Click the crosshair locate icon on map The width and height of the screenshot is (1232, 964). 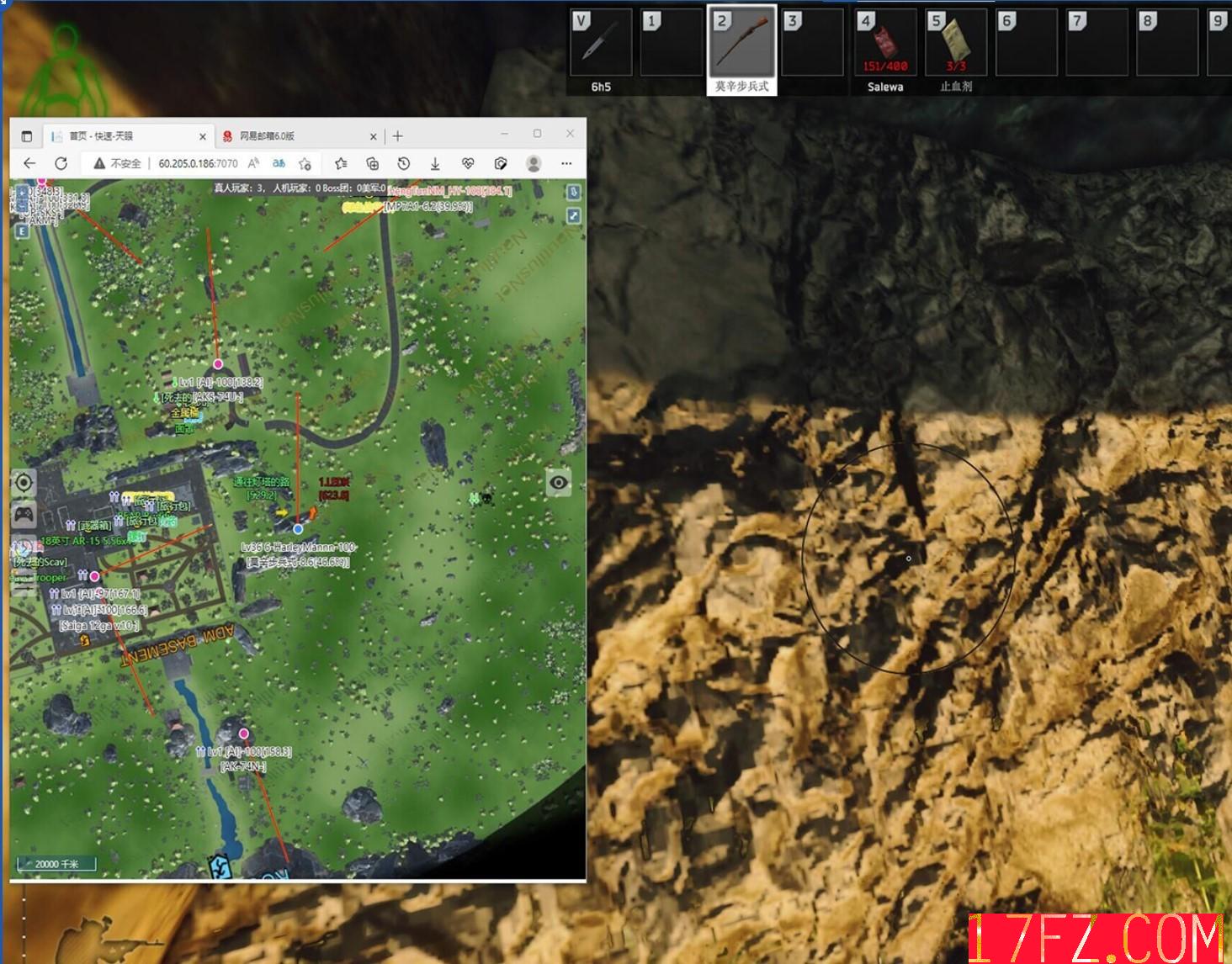[24, 482]
